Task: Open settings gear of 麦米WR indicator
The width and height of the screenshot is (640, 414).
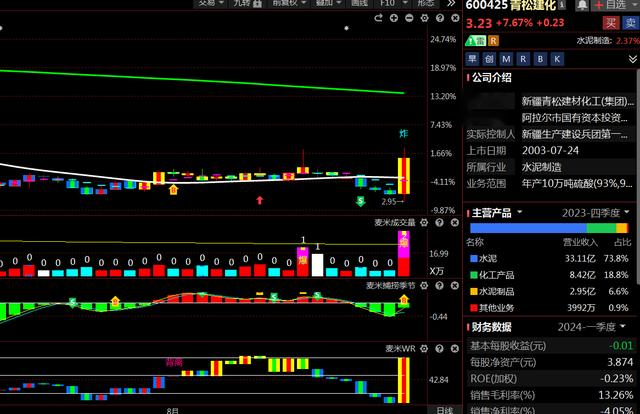Action: [x=424, y=348]
